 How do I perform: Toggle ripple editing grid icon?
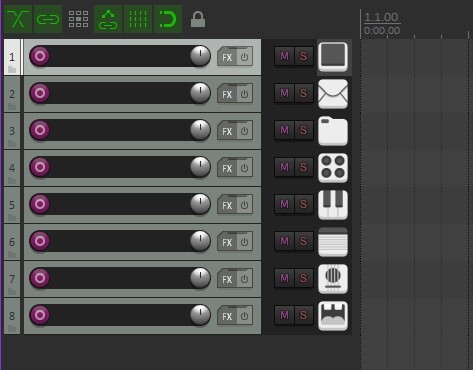coord(78,19)
